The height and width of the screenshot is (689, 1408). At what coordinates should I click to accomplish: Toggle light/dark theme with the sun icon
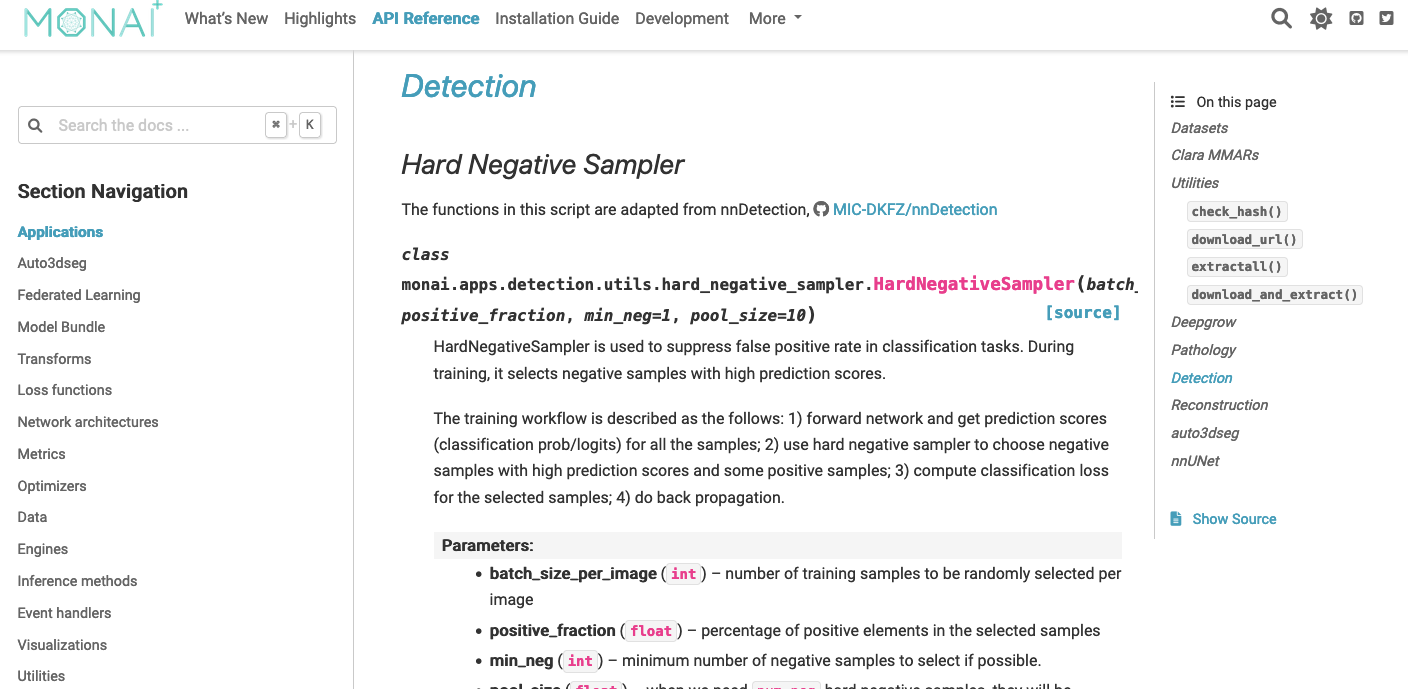pos(1321,18)
